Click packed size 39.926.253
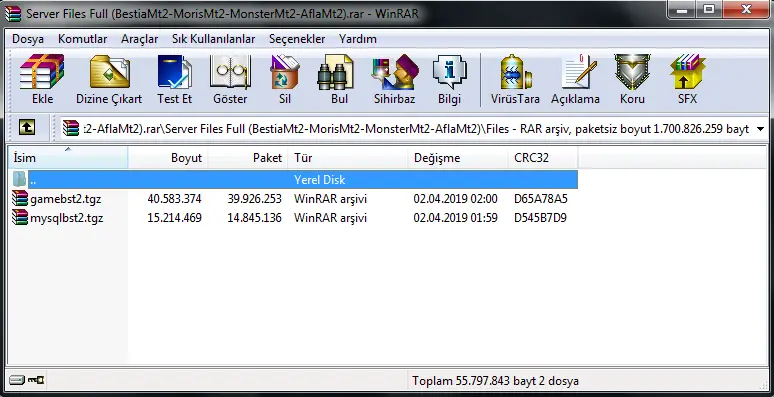The width and height of the screenshot is (774, 397). point(254,198)
